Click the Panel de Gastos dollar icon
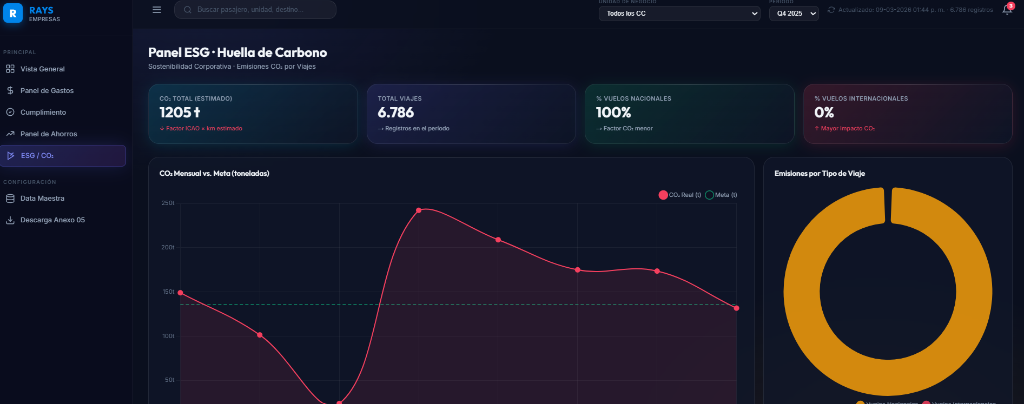The height and width of the screenshot is (404, 1024). pyautogui.click(x=10, y=91)
